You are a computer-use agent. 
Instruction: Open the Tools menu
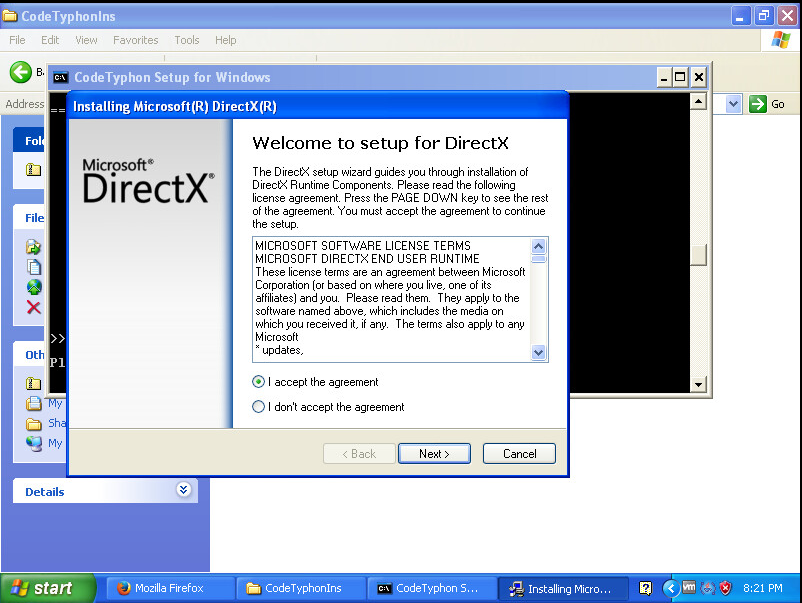[187, 40]
